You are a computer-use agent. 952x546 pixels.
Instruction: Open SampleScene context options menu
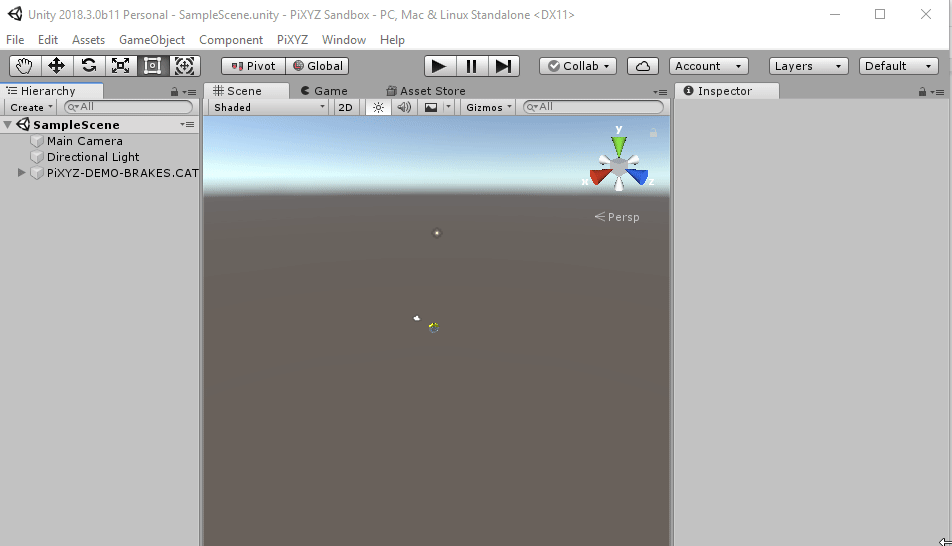click(x=188, y=125)
